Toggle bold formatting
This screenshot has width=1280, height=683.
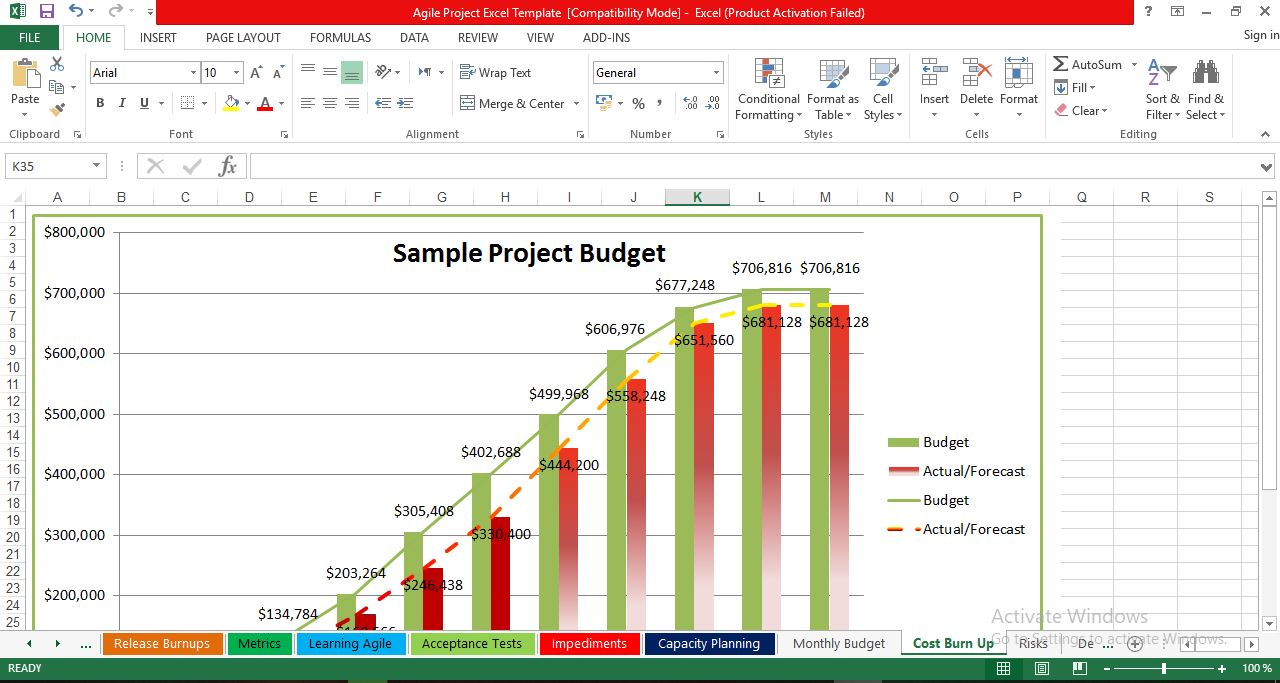click(99, 103)
